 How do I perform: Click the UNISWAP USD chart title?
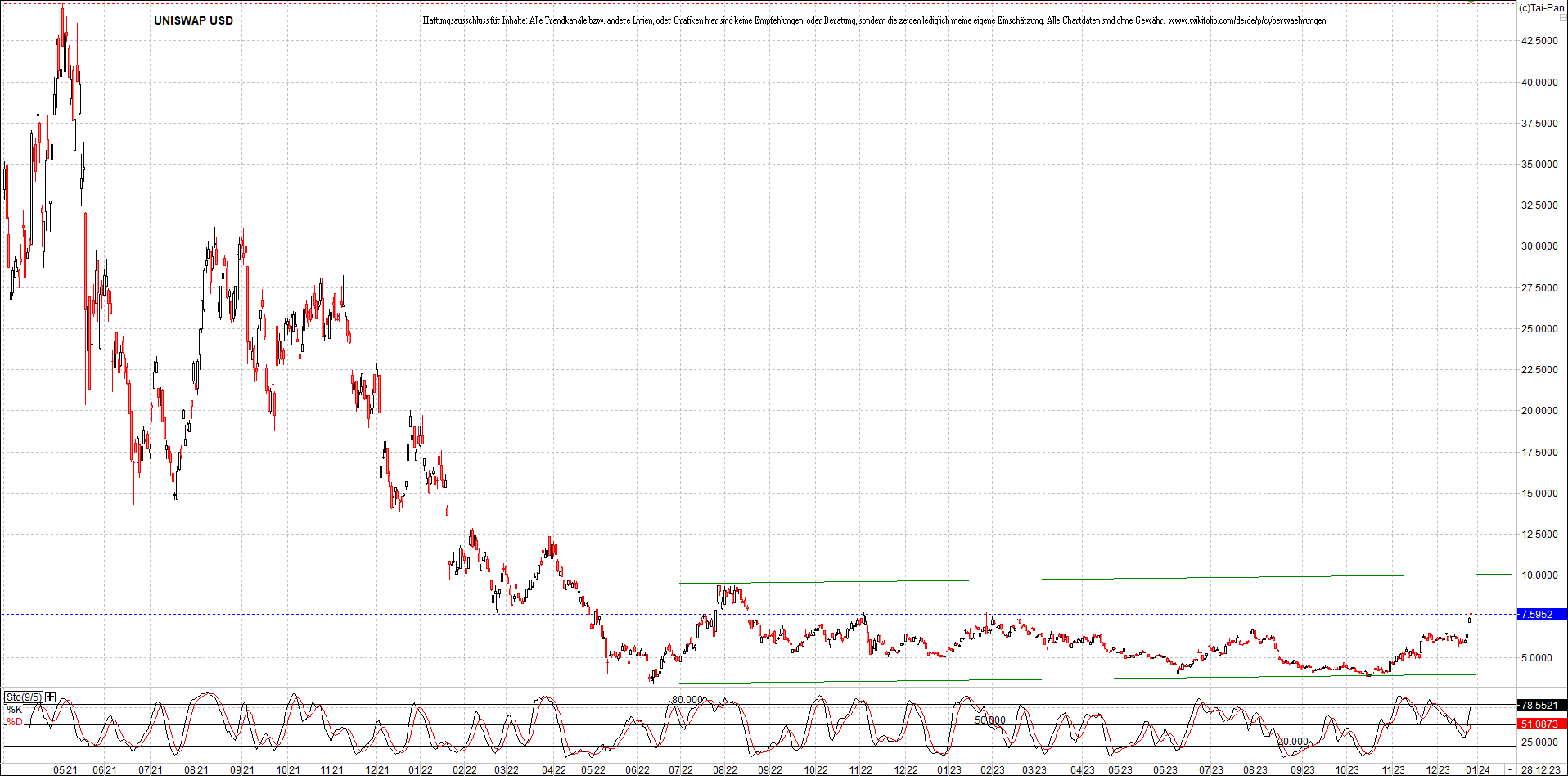click(x=193, y=20)
